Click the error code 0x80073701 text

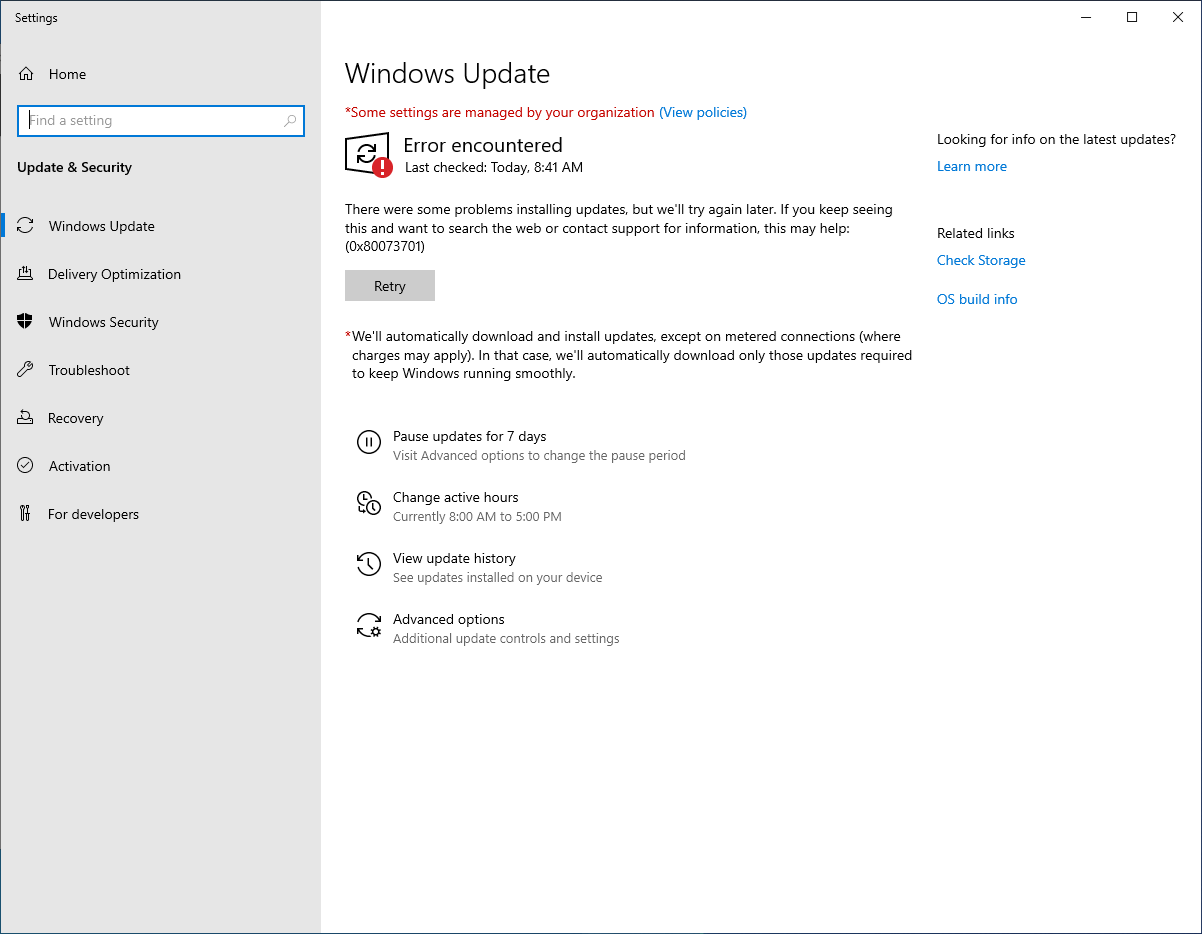click(x=385, y=247)
